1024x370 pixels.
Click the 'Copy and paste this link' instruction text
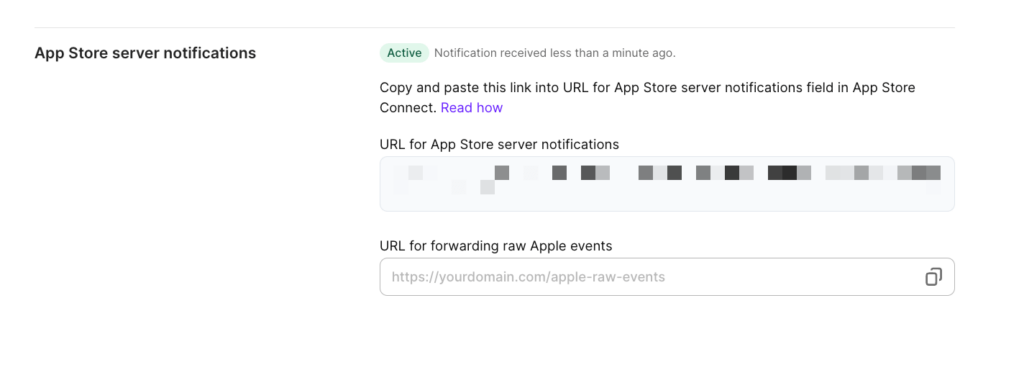pyautogui.click(x=647, y=97)
